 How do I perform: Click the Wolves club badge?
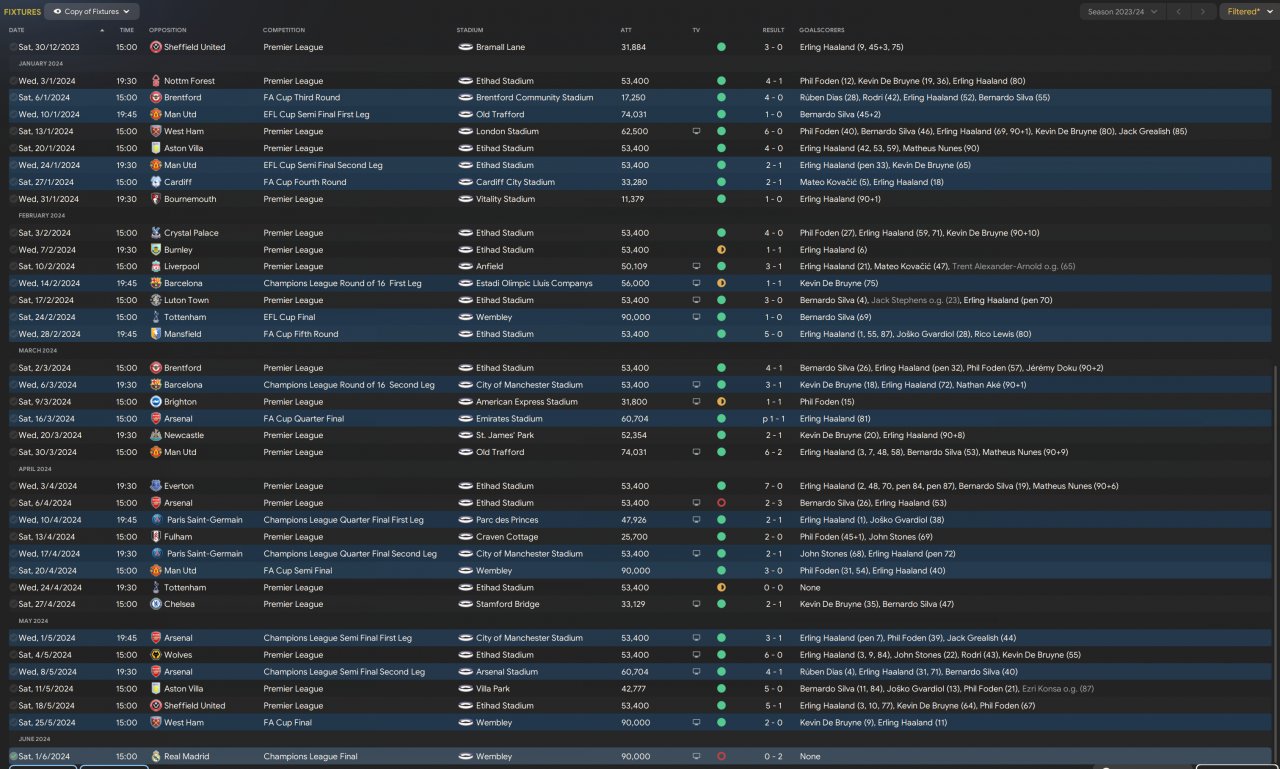(155, 655)
